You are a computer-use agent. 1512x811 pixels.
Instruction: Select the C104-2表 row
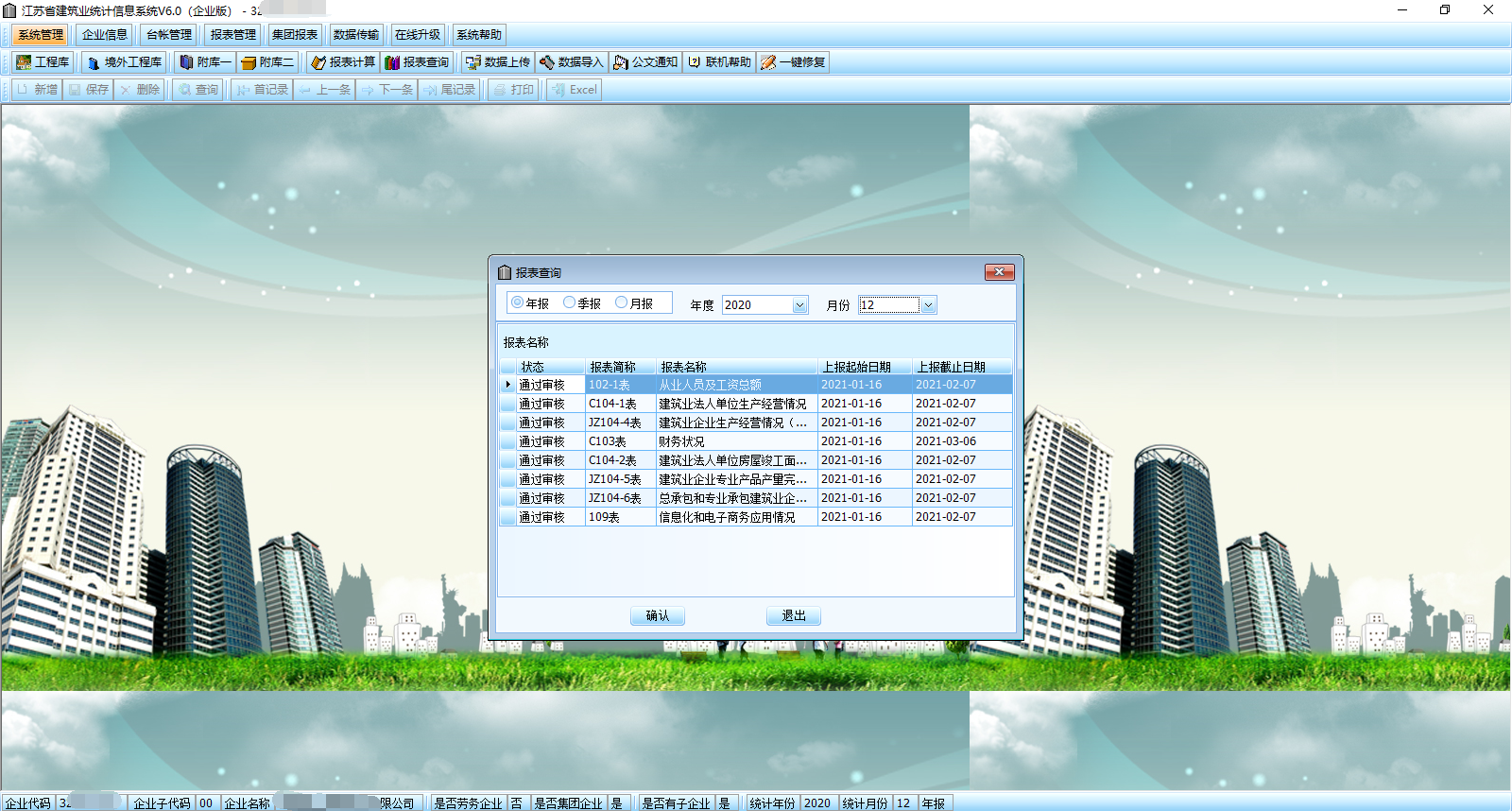click(756, 460)
